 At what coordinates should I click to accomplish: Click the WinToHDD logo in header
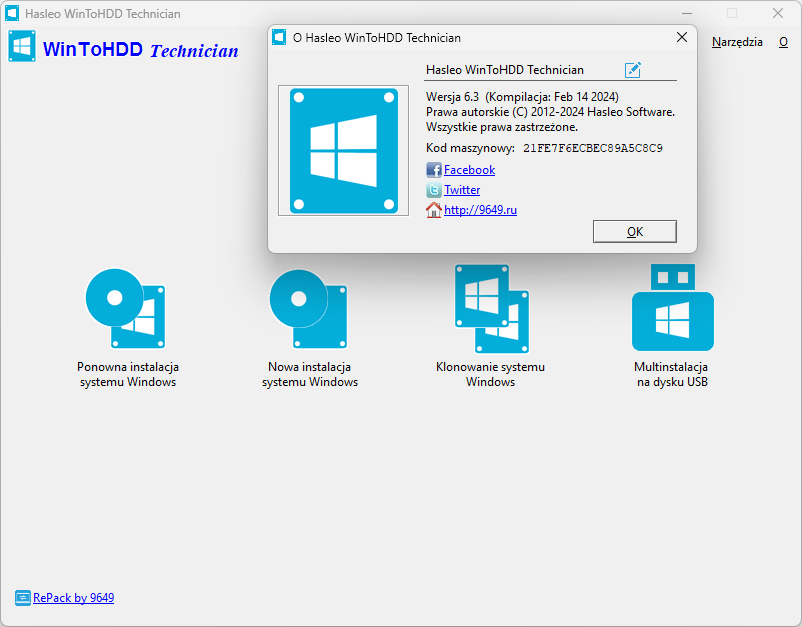tap(22, 46)
